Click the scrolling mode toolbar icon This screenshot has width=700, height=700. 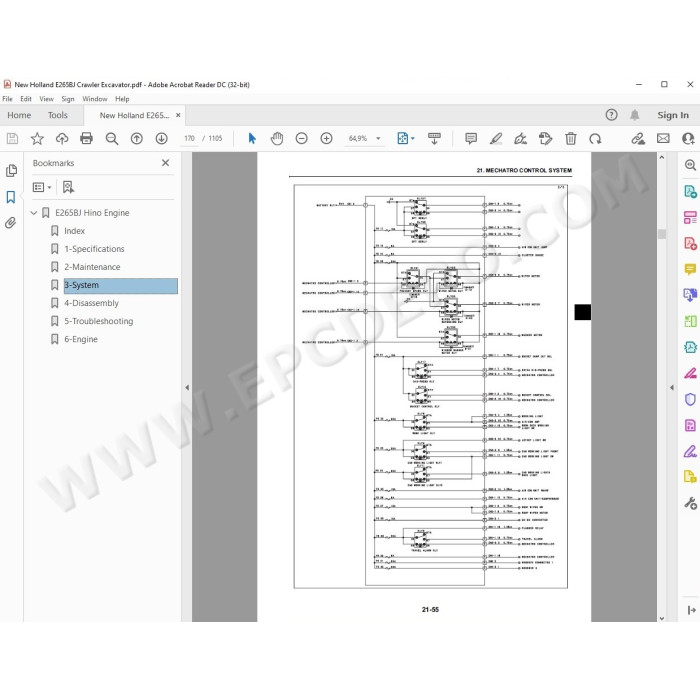434,138
